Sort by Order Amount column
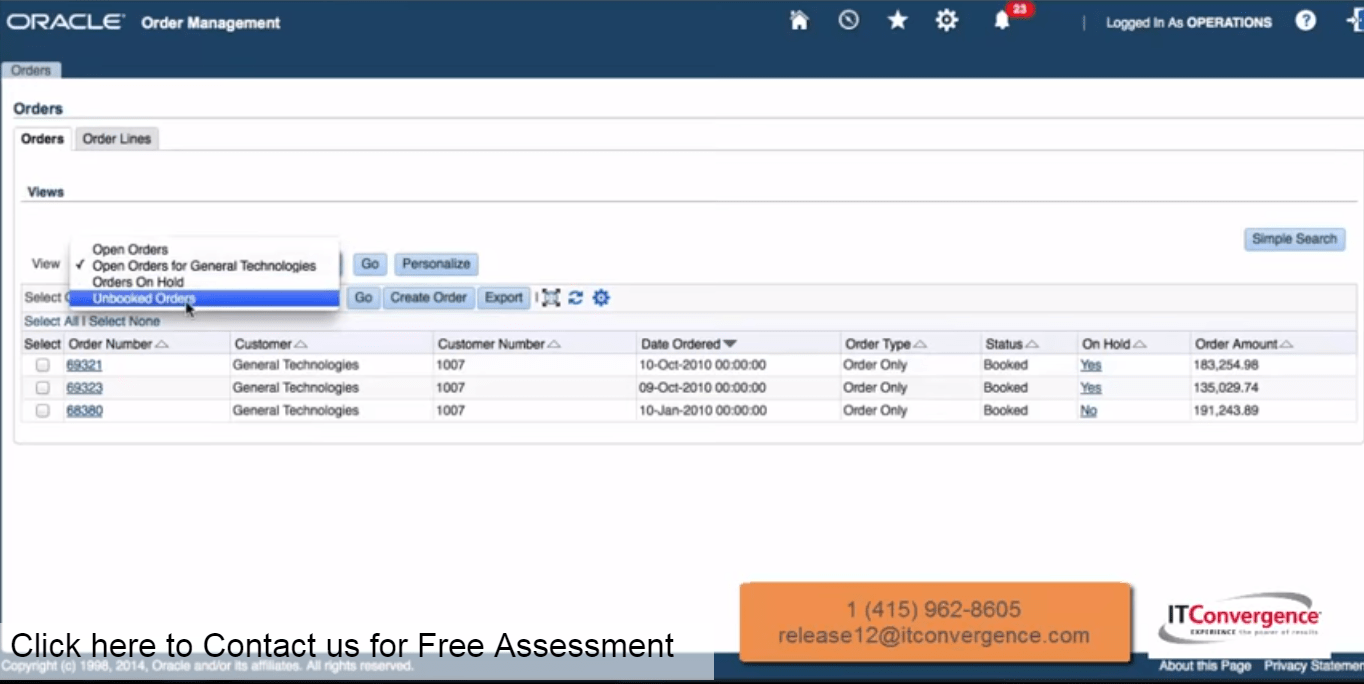The image size is (1364, 684). click(x=1243, y=344)
